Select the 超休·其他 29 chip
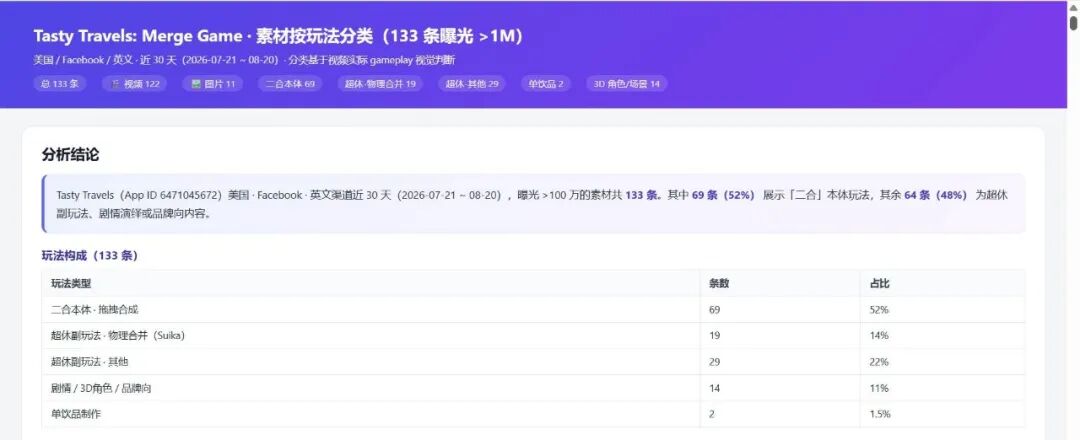Viewport: 1080px width, 440px height. tap(472, 84)
